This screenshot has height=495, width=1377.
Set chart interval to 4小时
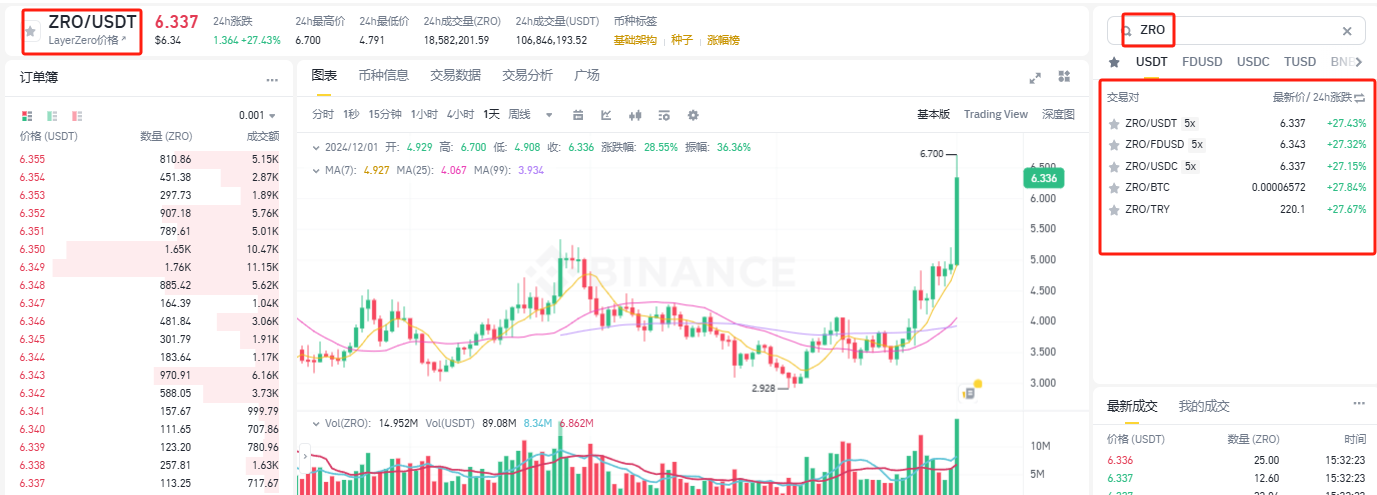[461, 115]
